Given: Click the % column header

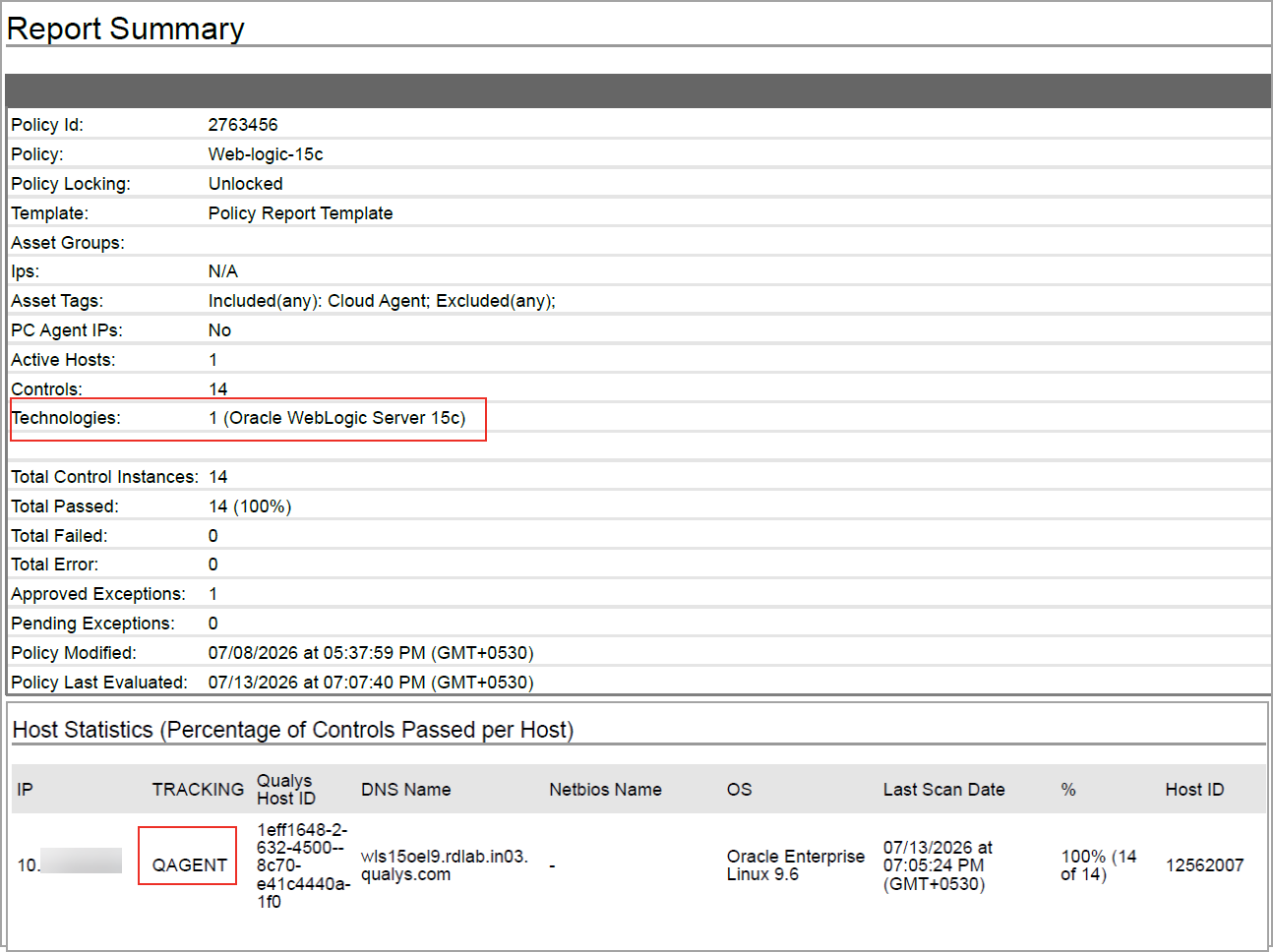Looking at the screenshot, I should coord(1068,790).
